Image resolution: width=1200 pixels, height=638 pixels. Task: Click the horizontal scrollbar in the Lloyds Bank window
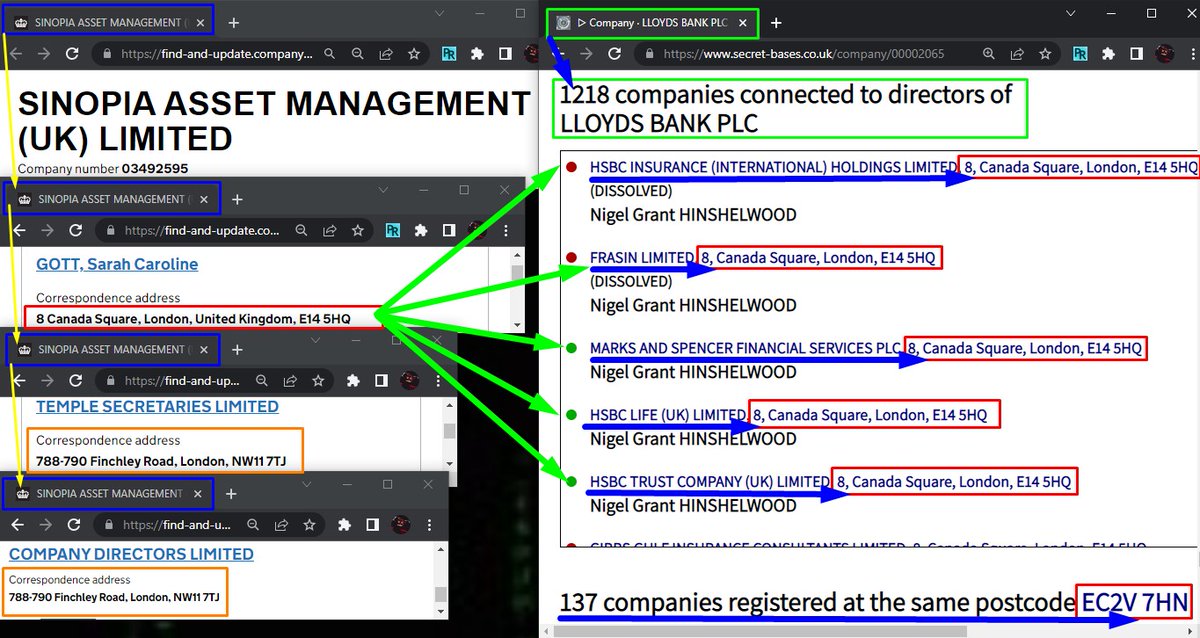click(x=760, y=631)
